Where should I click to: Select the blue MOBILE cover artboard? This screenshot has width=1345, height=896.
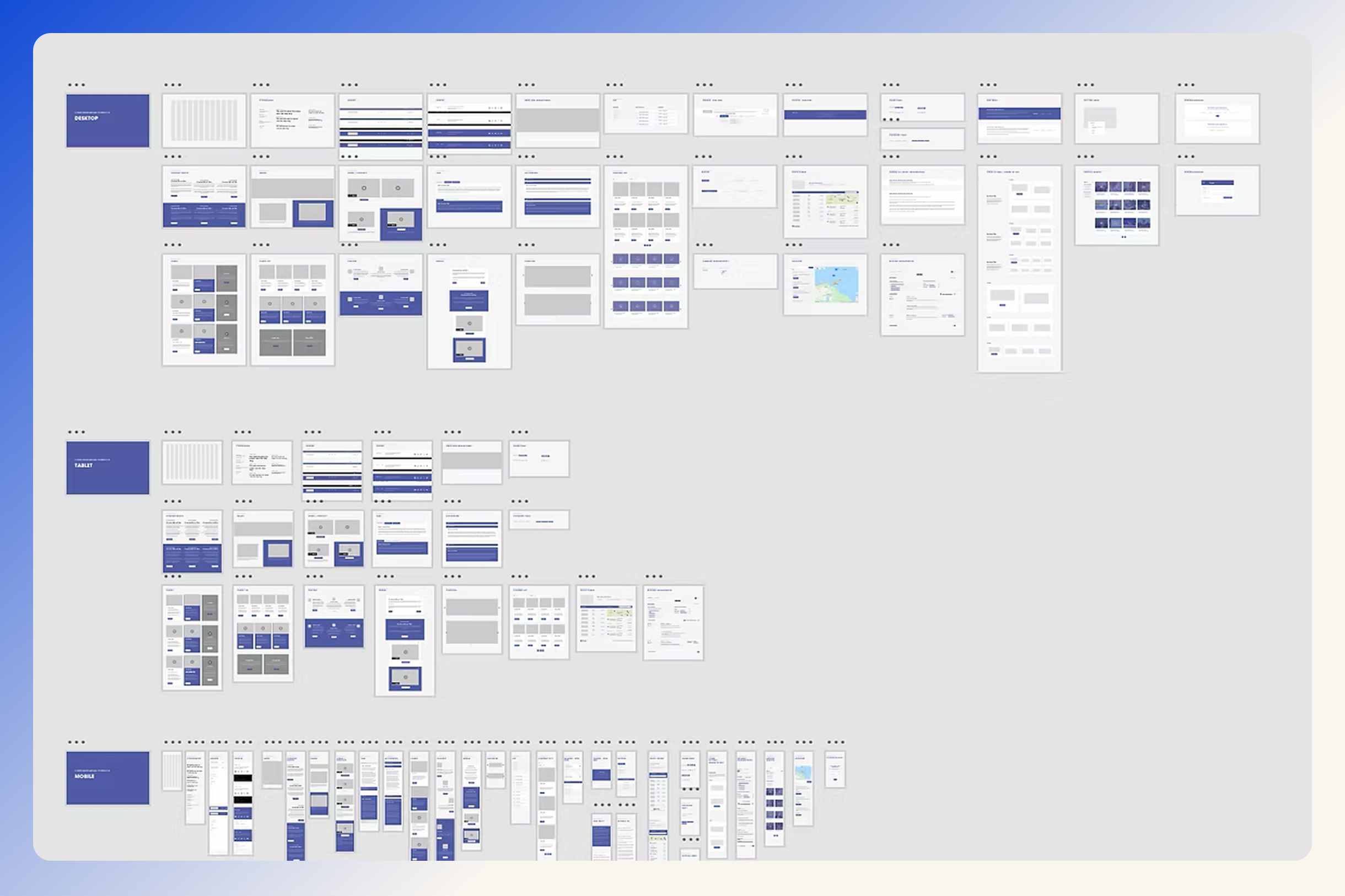pos(107,778)
